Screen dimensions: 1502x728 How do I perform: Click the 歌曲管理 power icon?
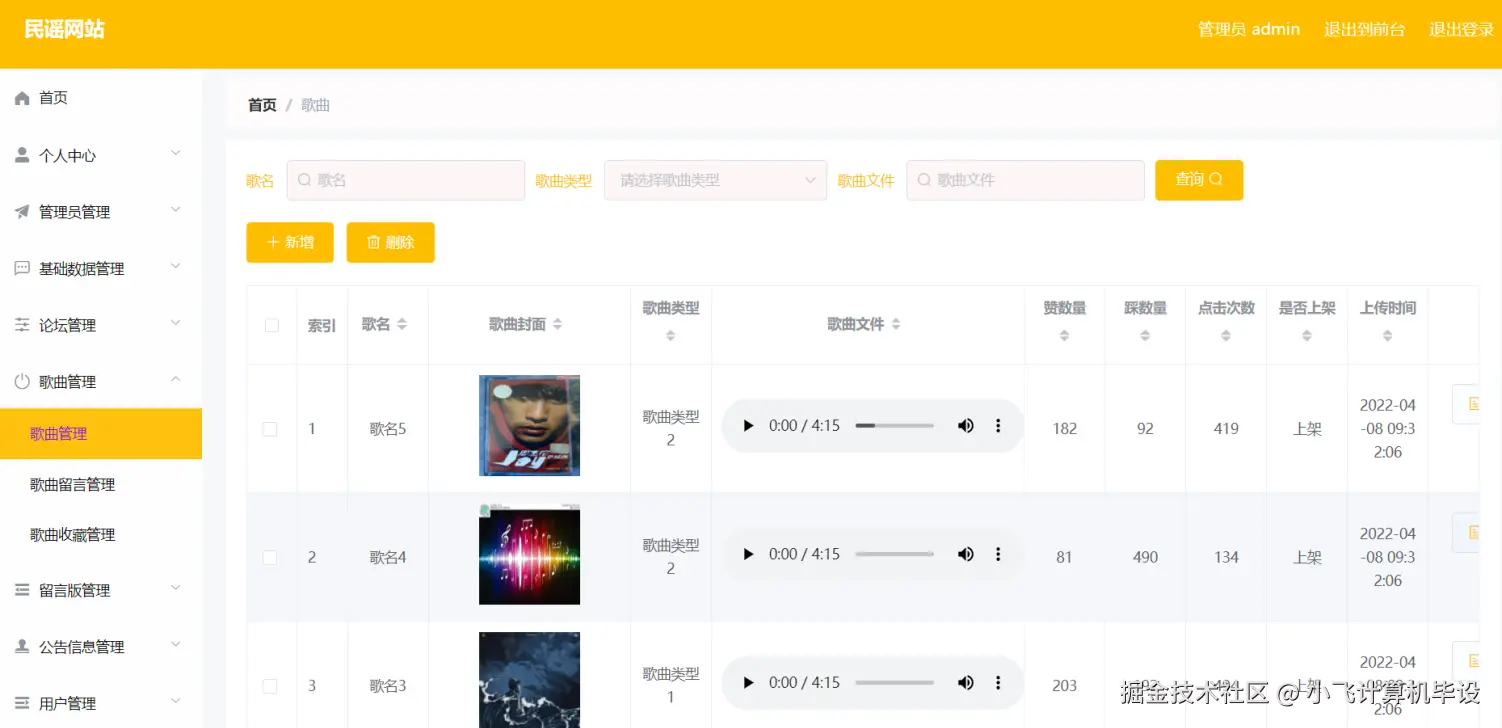click(23, 381)
